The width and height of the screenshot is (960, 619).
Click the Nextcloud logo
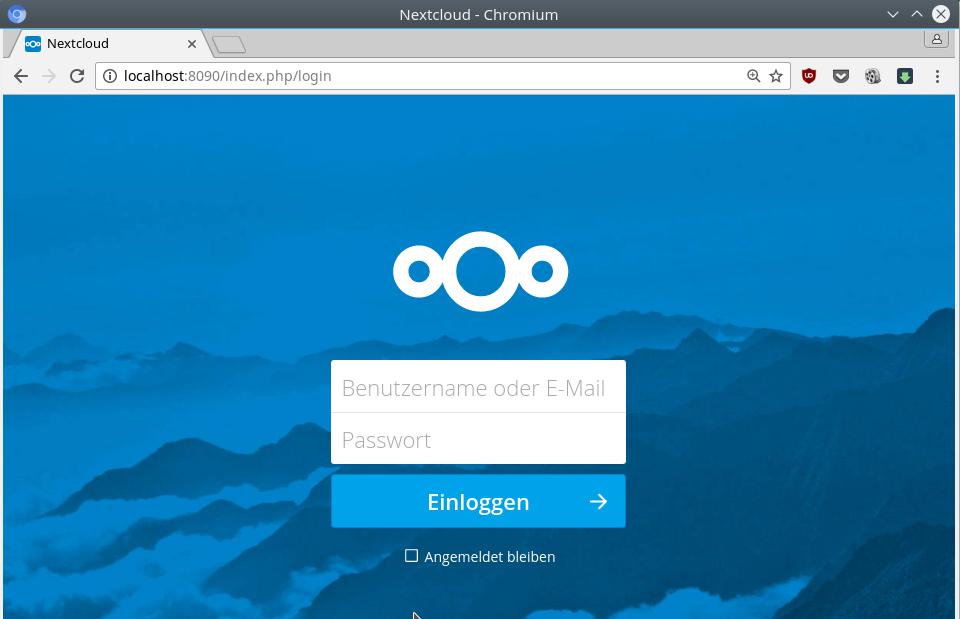(481, 271)
